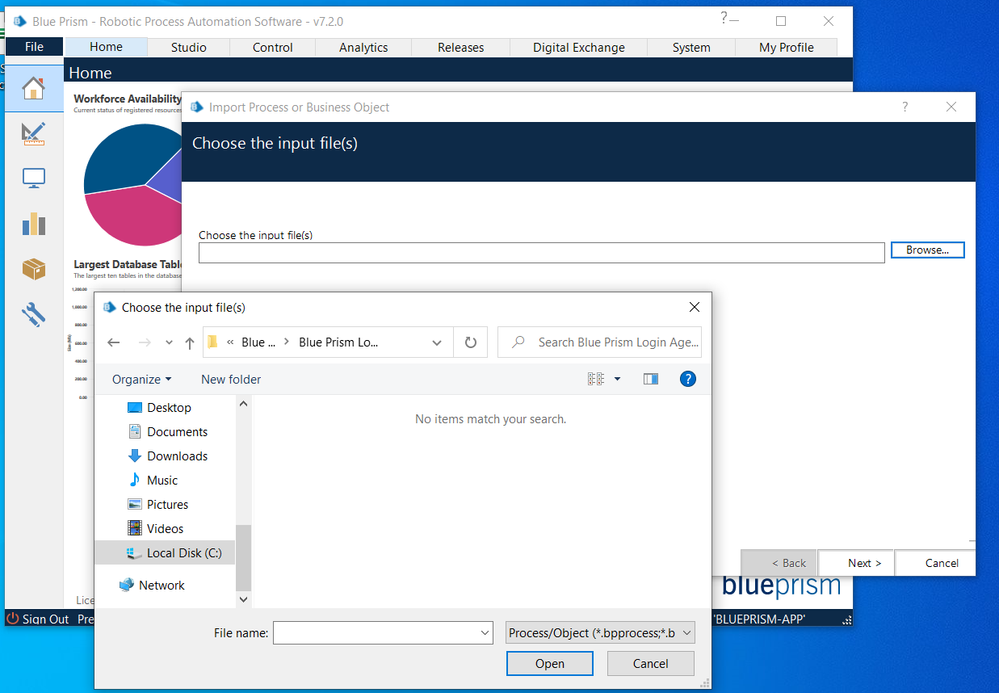999x693 pixels.
Task: Open the Control monitor sidebar icon
Action: pyautogui.click(x=33, y=178)
